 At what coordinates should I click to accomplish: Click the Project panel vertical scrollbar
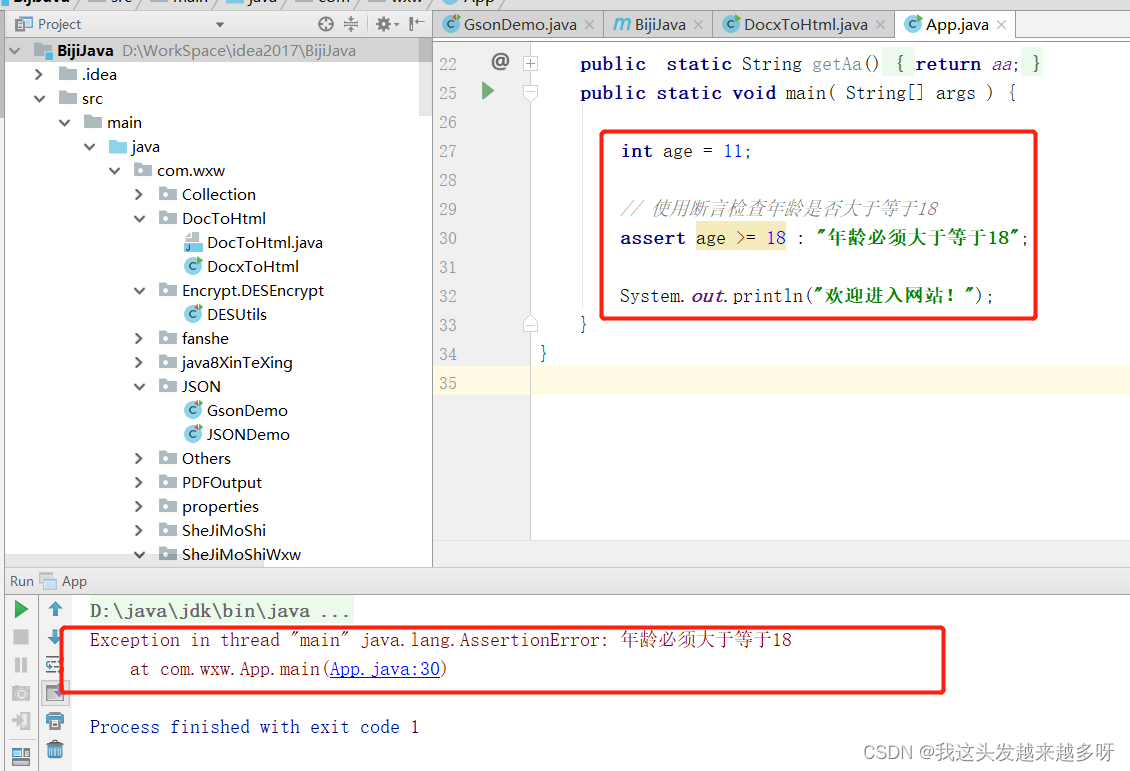click(425, 76)
